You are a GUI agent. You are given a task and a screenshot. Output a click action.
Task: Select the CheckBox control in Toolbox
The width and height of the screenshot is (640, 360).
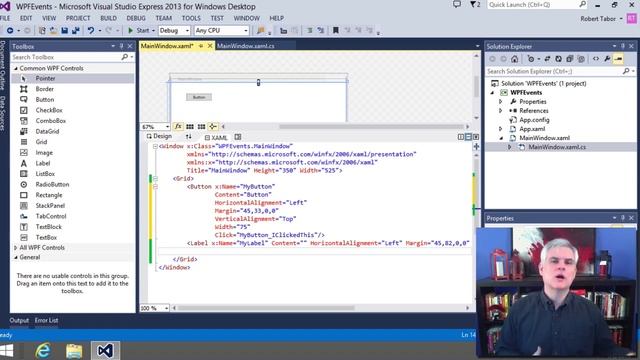coord(49,110)
